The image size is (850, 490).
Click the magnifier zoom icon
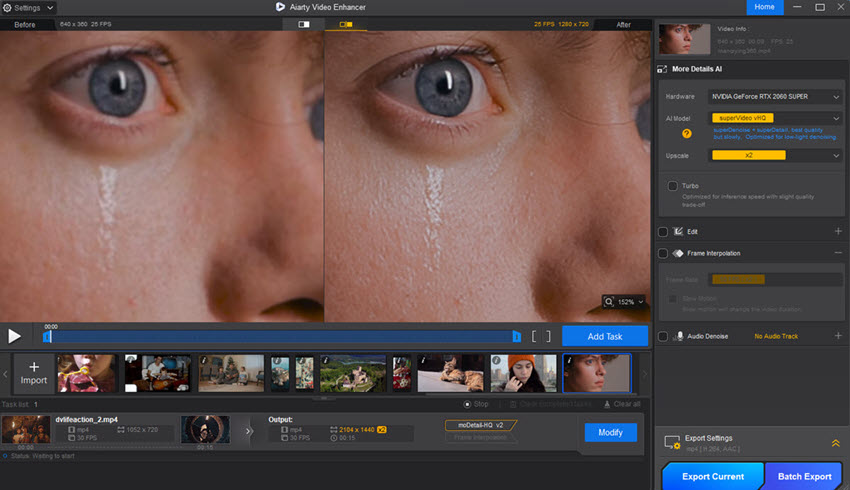pos(609,302)
